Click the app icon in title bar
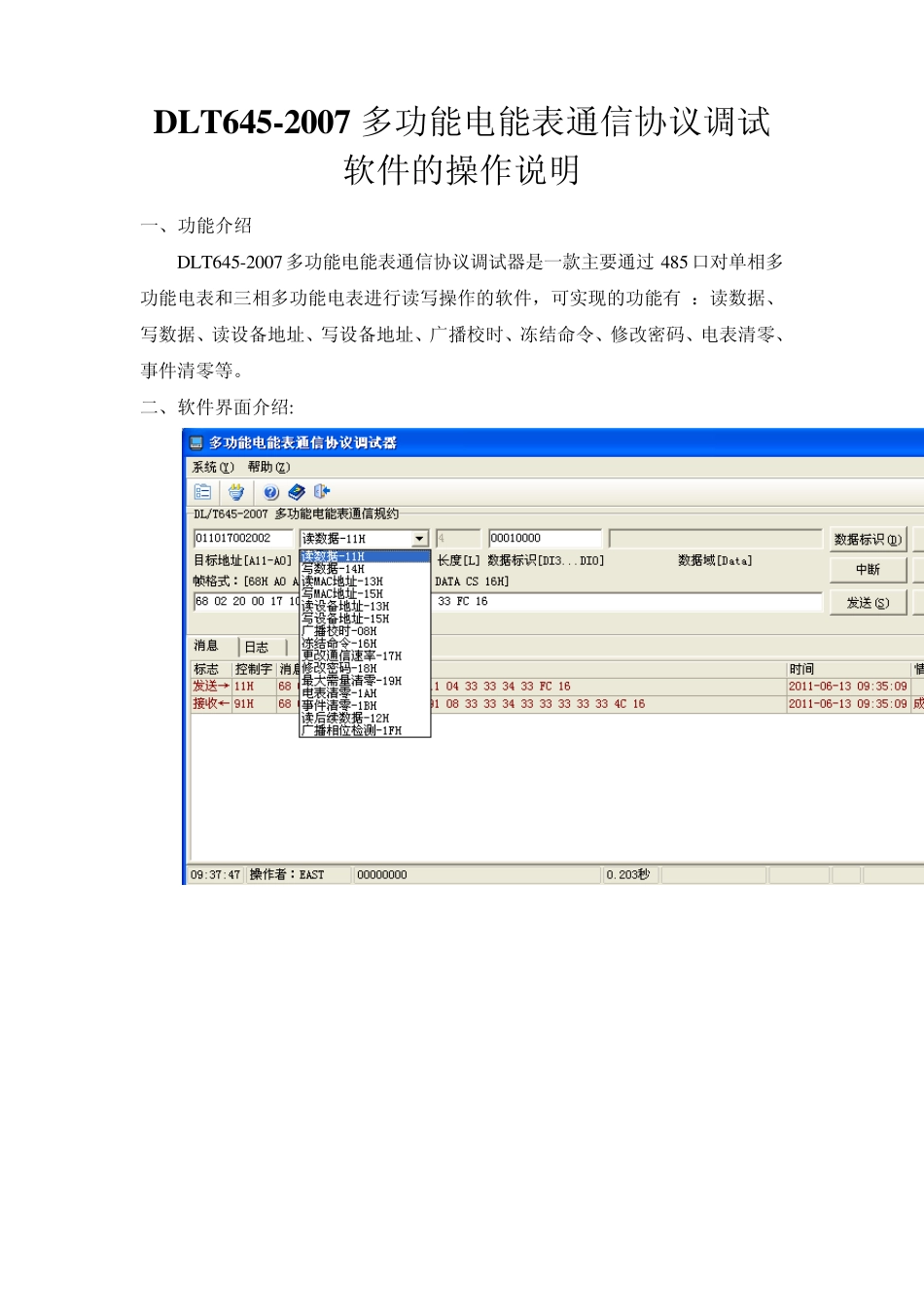Viewport: 924px width, 1307px height. point(195,442)
